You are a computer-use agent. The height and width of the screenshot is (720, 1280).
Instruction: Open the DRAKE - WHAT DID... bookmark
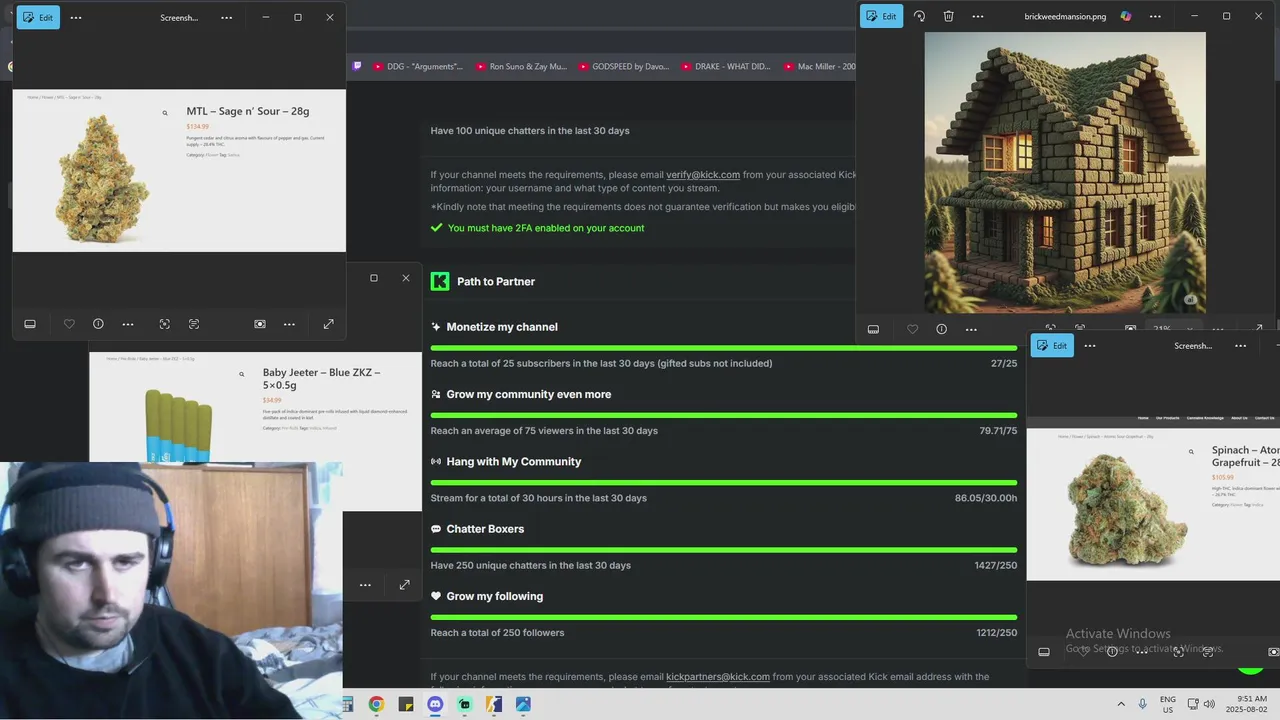click(726, 66)
